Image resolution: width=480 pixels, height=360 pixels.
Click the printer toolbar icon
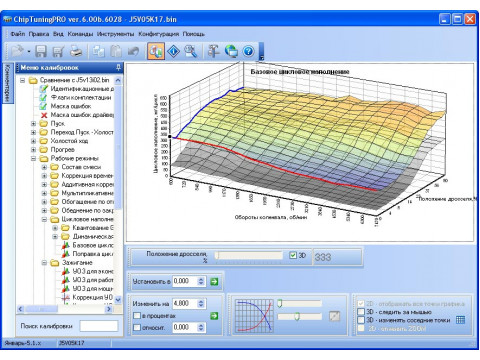76,51
